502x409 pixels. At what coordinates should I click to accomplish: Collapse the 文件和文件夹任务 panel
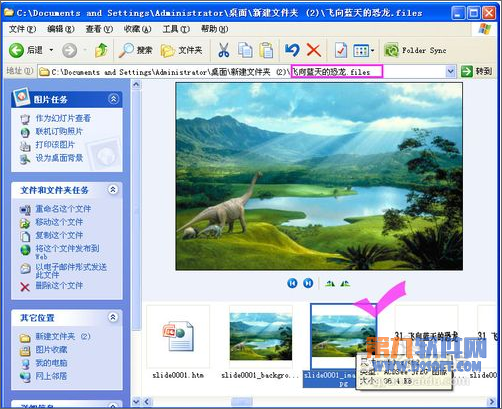pyautogui.click(x=113, y=190)
